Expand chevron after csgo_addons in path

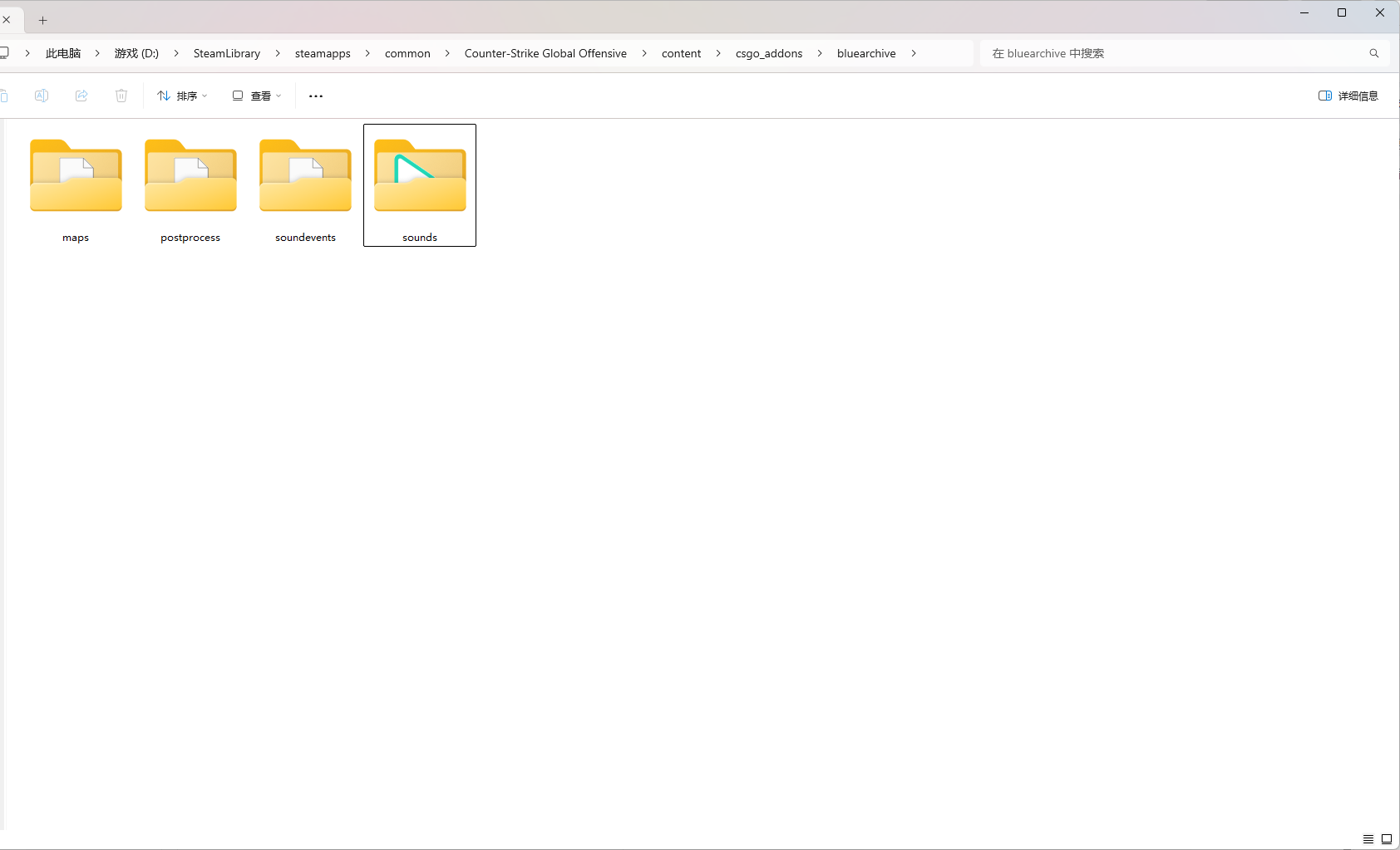point(820,53)
